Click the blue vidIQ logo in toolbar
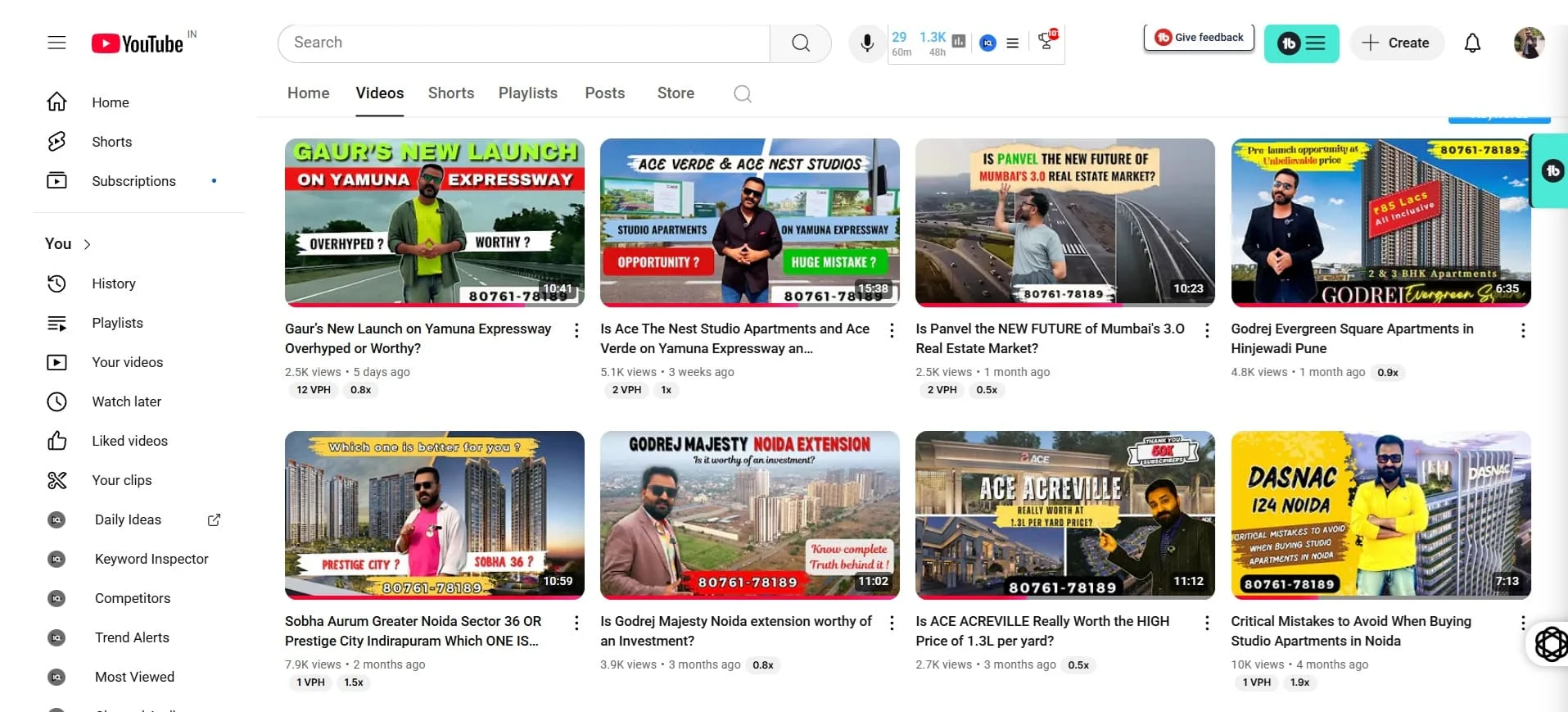1568x712 pixels. pyautogui.click(x=988, y=43)
